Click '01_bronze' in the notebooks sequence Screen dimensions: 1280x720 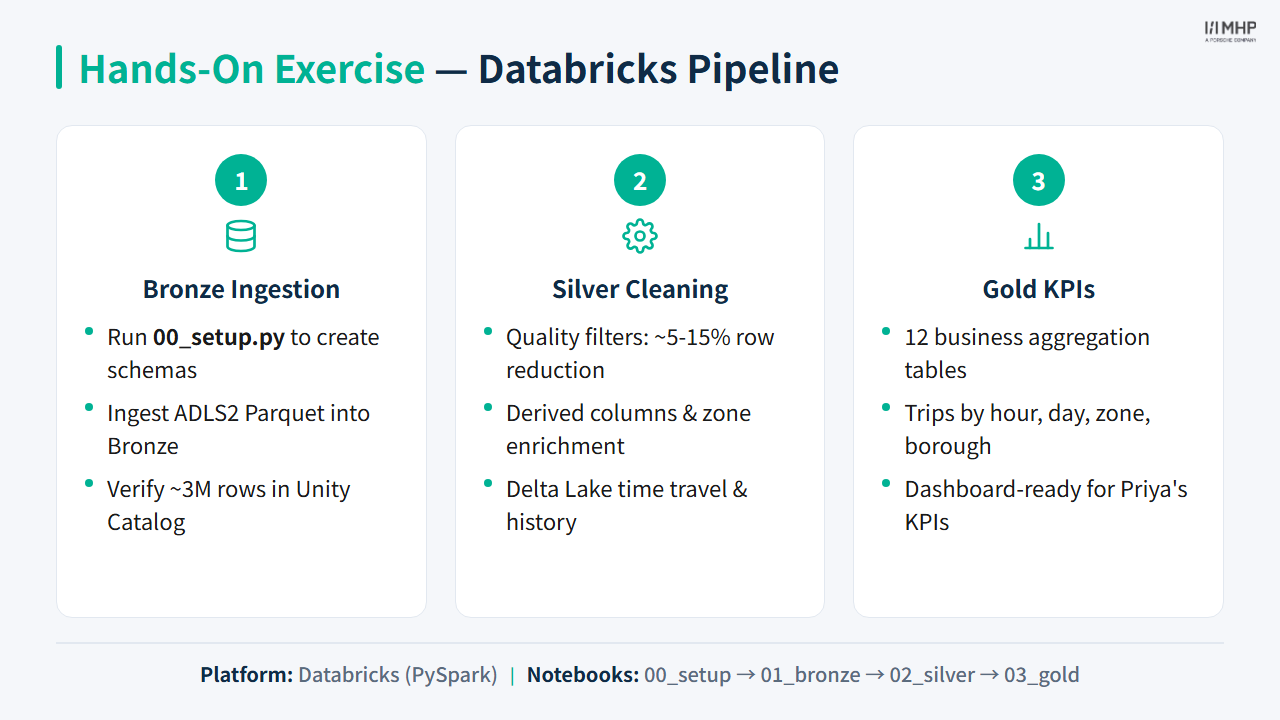[x=810, y=675]
